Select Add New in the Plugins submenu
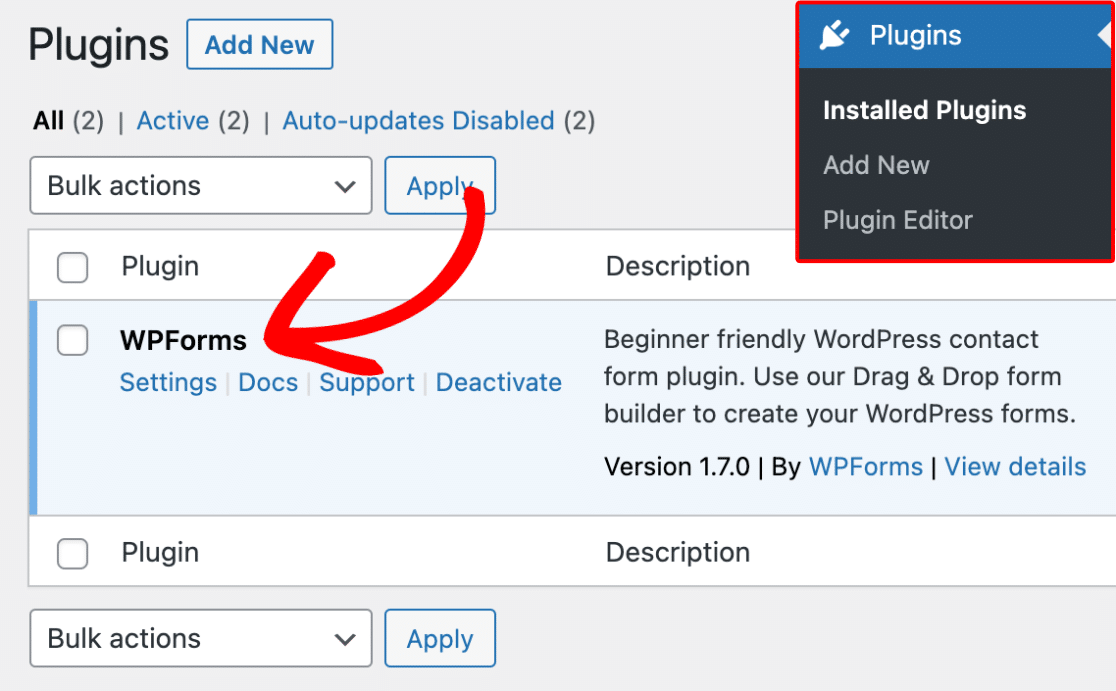 876,166
